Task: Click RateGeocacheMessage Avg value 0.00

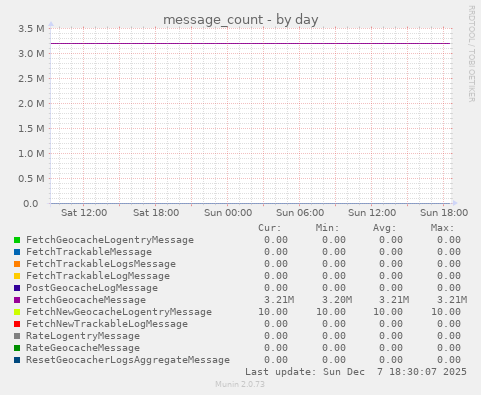Action: tap(391, 348)
